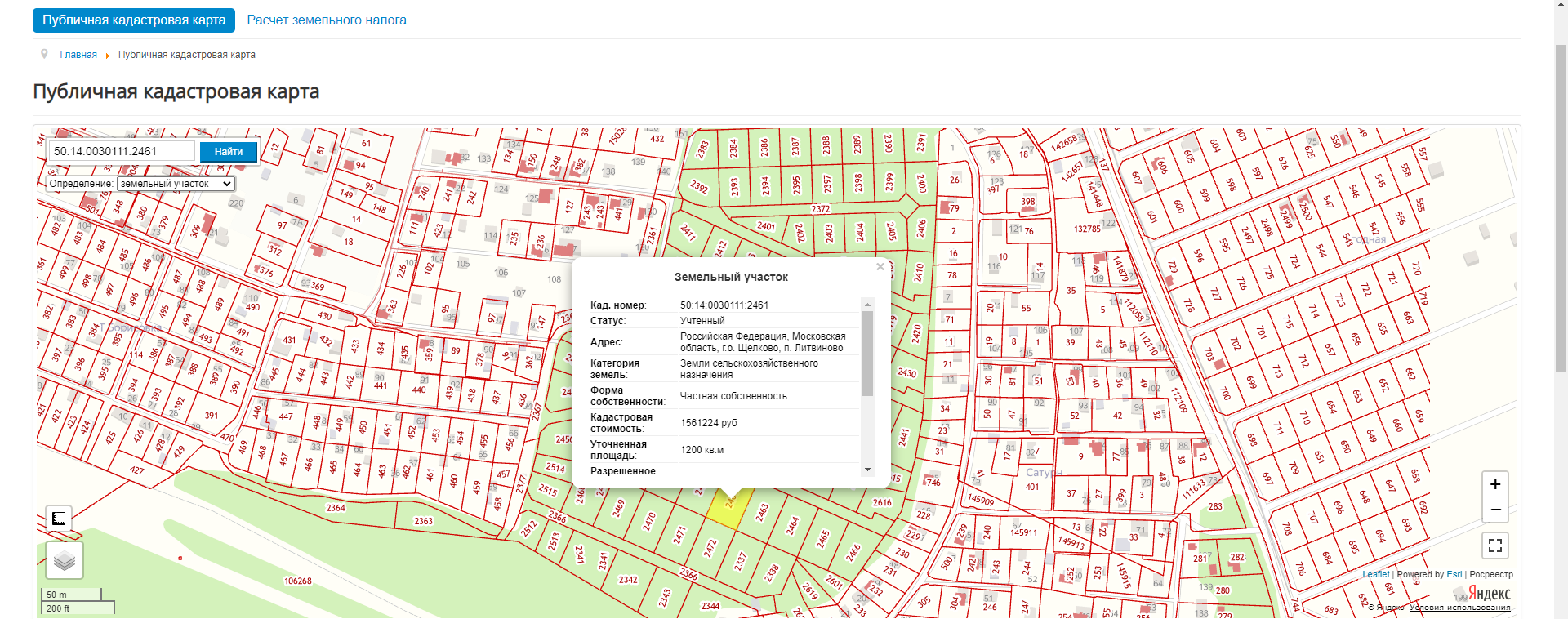Click the popup's vertical scrollbar thumb
The image size is (1568, 619).
(x=867, y=354)
